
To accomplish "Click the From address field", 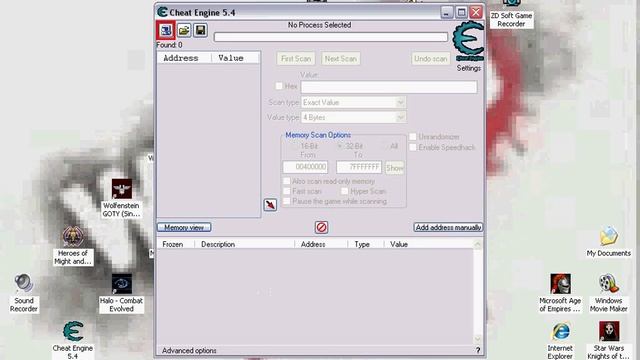I will (x=305, y=167).
